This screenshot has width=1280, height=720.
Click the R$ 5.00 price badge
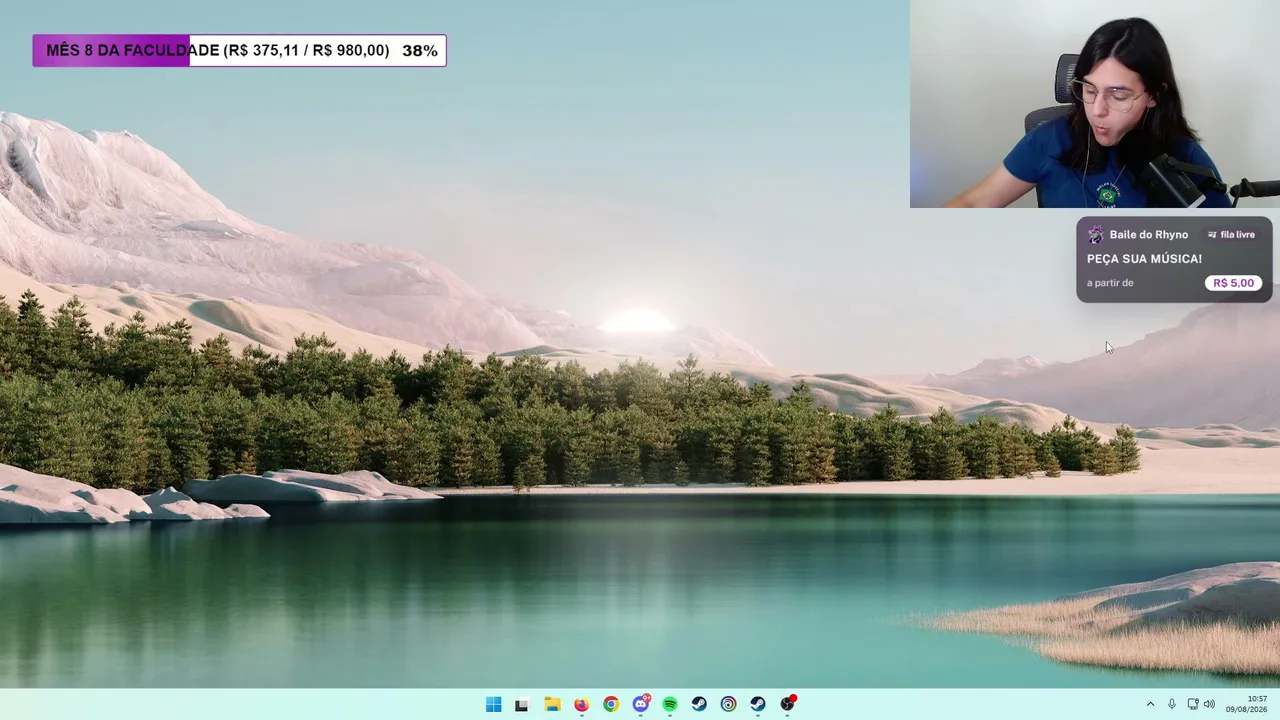point(1233,283)
